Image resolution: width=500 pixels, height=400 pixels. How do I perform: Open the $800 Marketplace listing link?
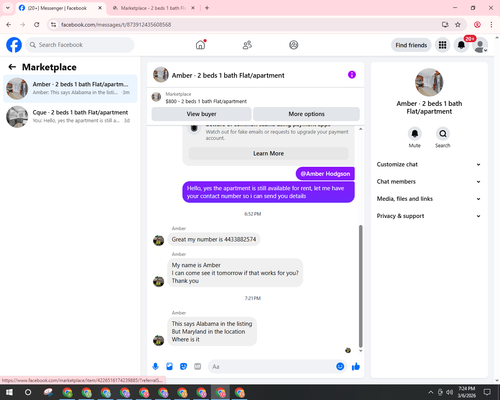[x=206, y=101]
